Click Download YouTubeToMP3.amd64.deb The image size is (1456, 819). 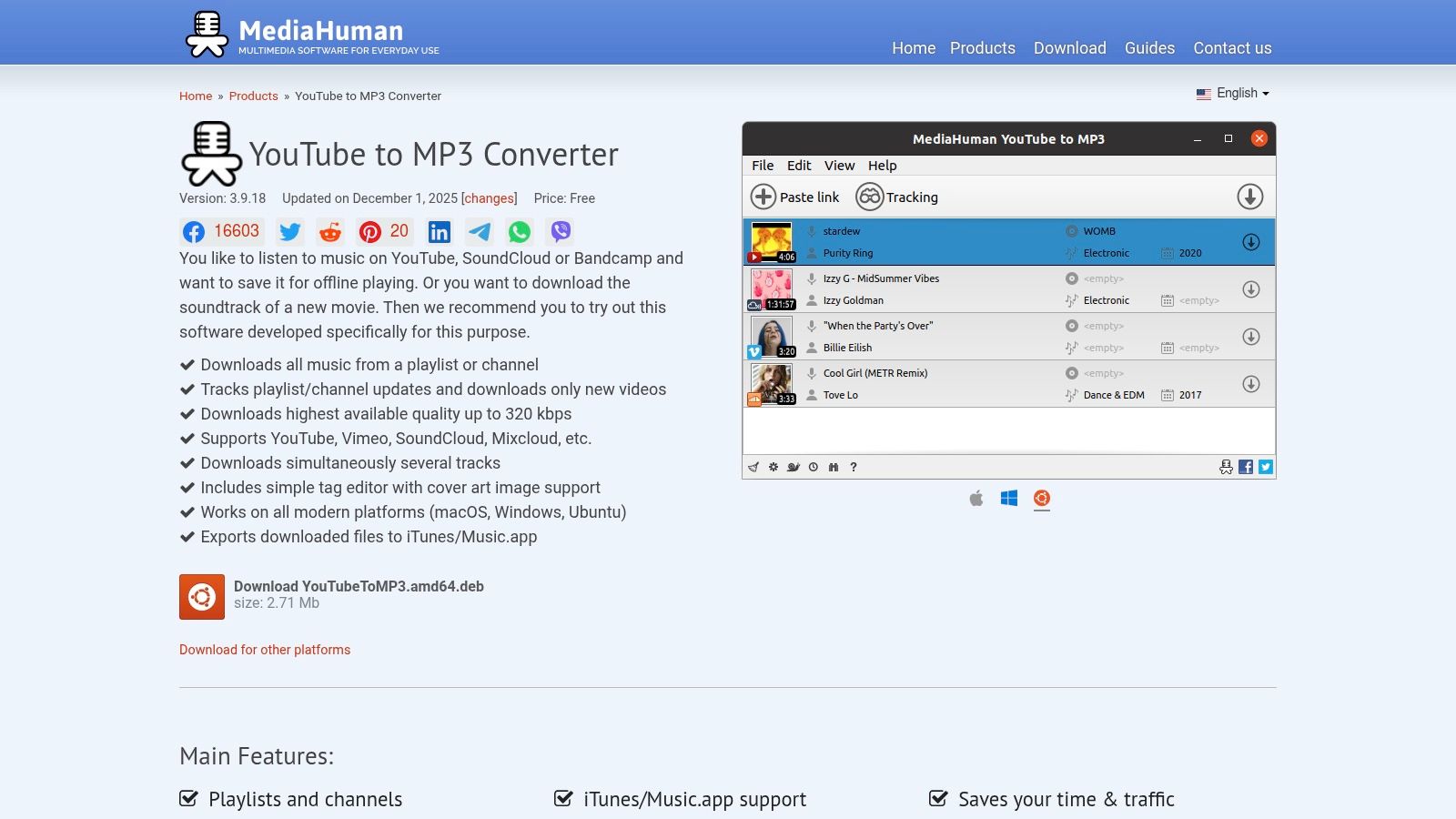(359, 586)
